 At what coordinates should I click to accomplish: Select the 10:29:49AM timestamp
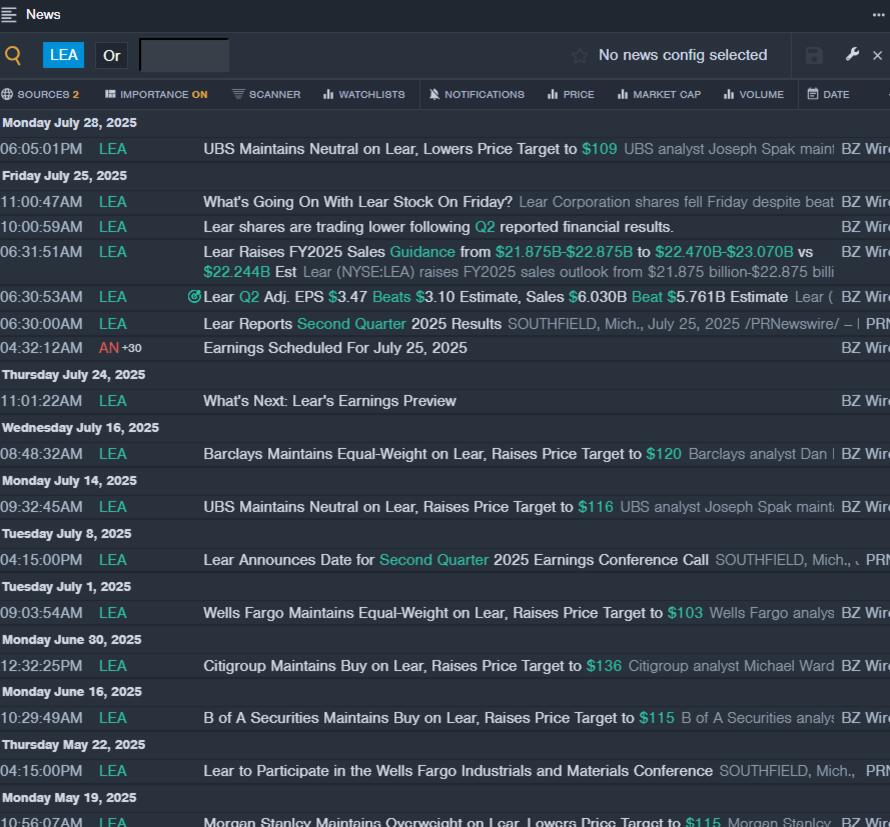[x=41, y=718]
